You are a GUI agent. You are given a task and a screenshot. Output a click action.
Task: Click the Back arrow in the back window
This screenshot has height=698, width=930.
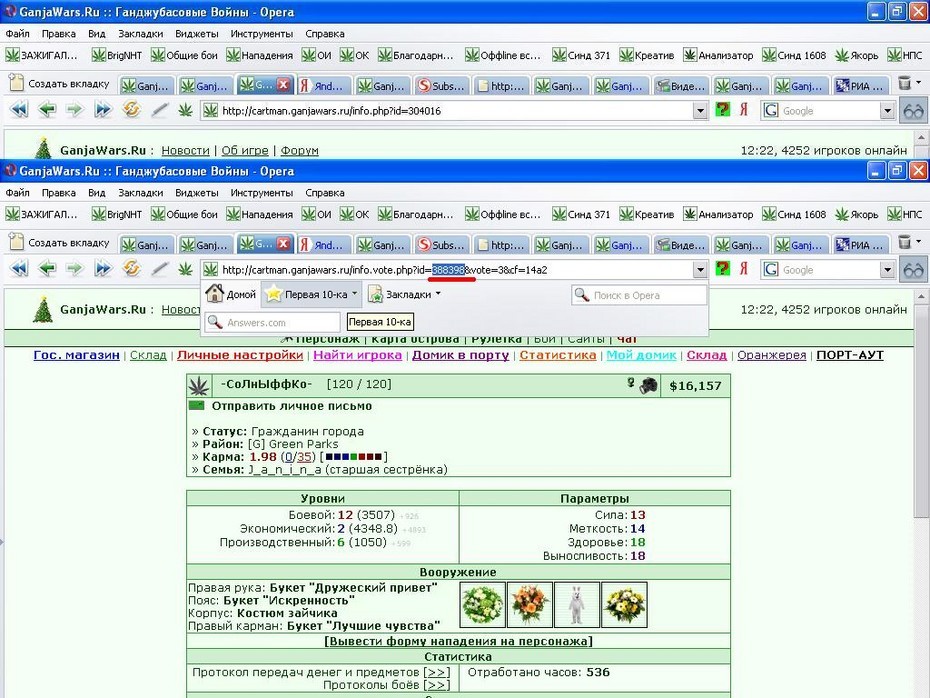click(47, 110)
